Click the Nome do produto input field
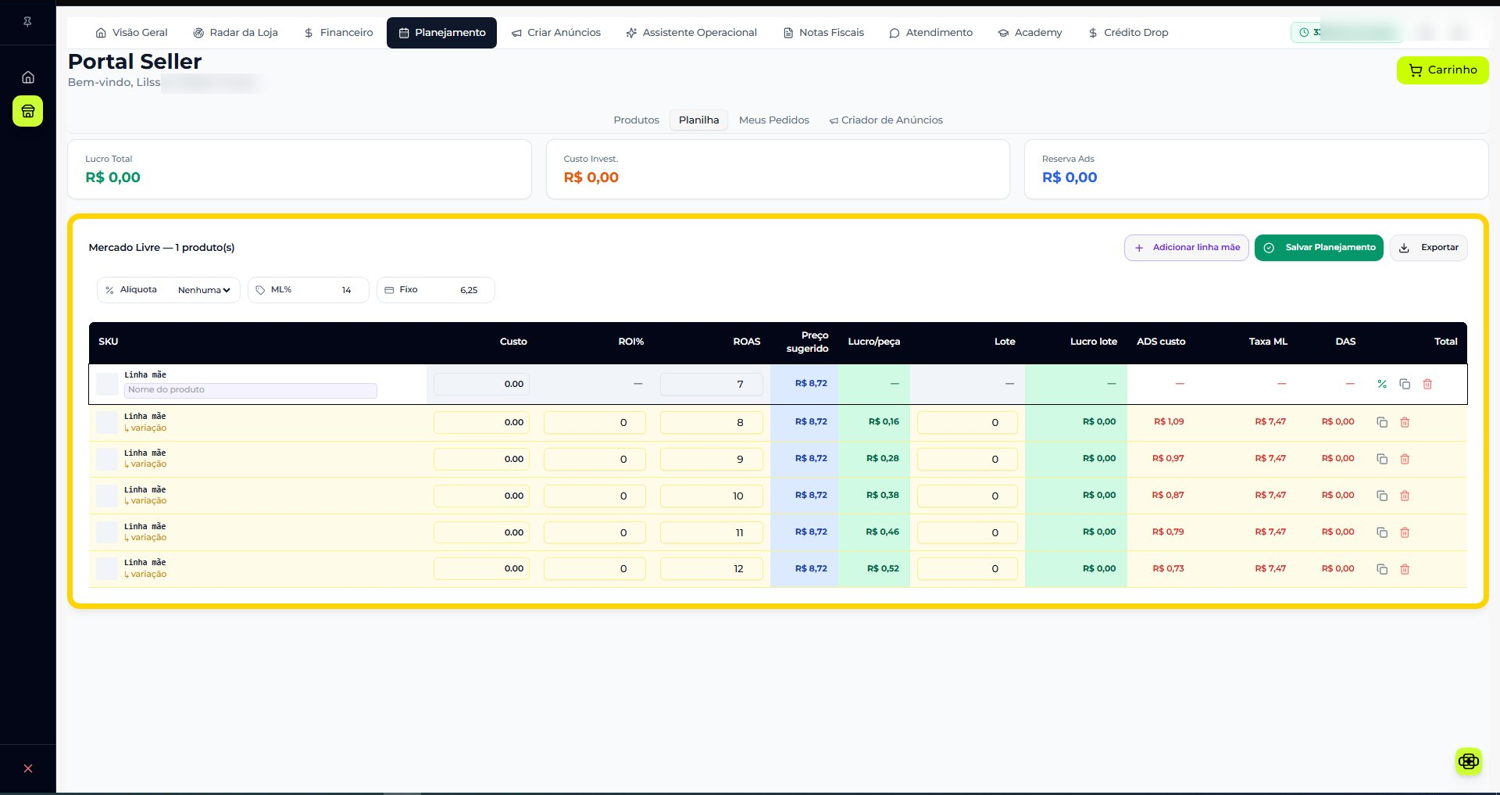 point(250,390)
